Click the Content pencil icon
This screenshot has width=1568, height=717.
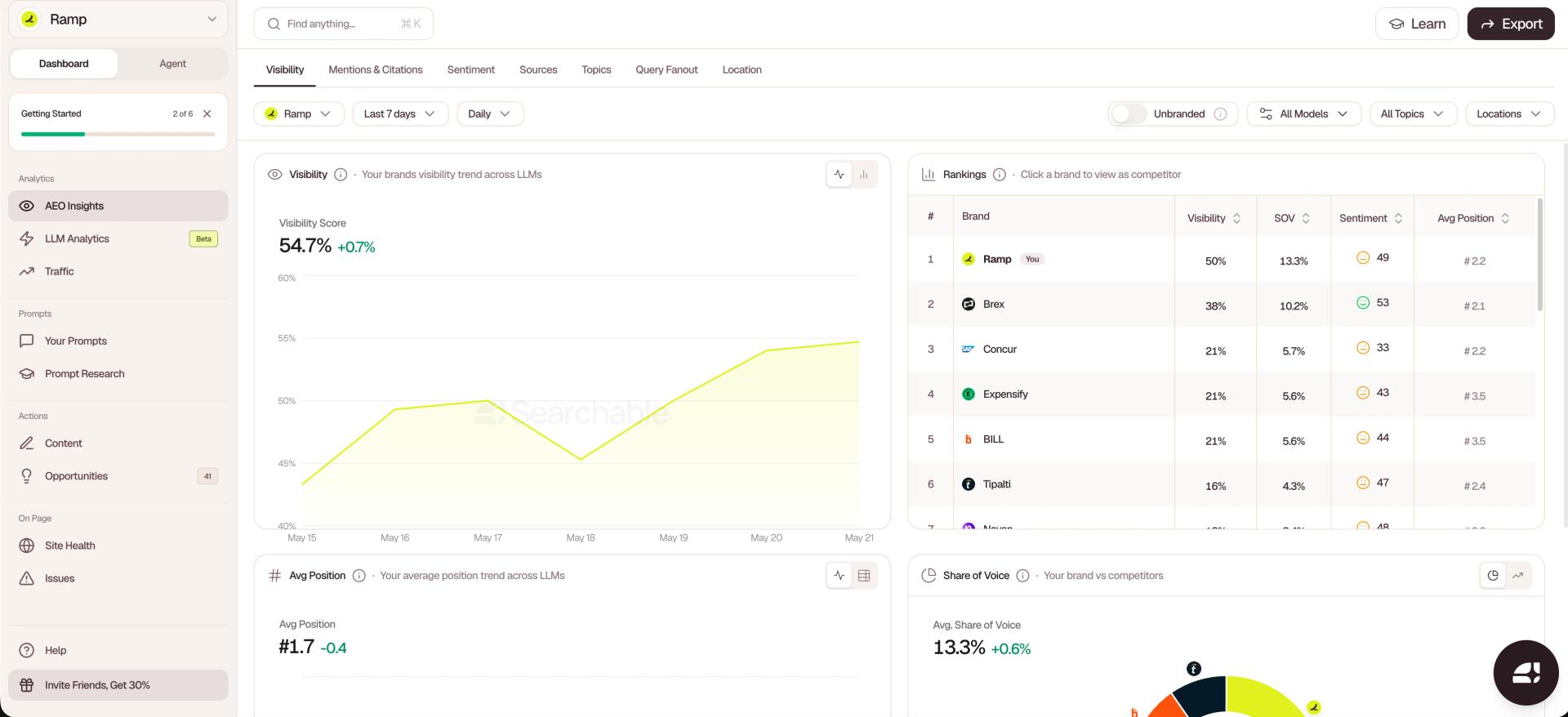[27, 443]
